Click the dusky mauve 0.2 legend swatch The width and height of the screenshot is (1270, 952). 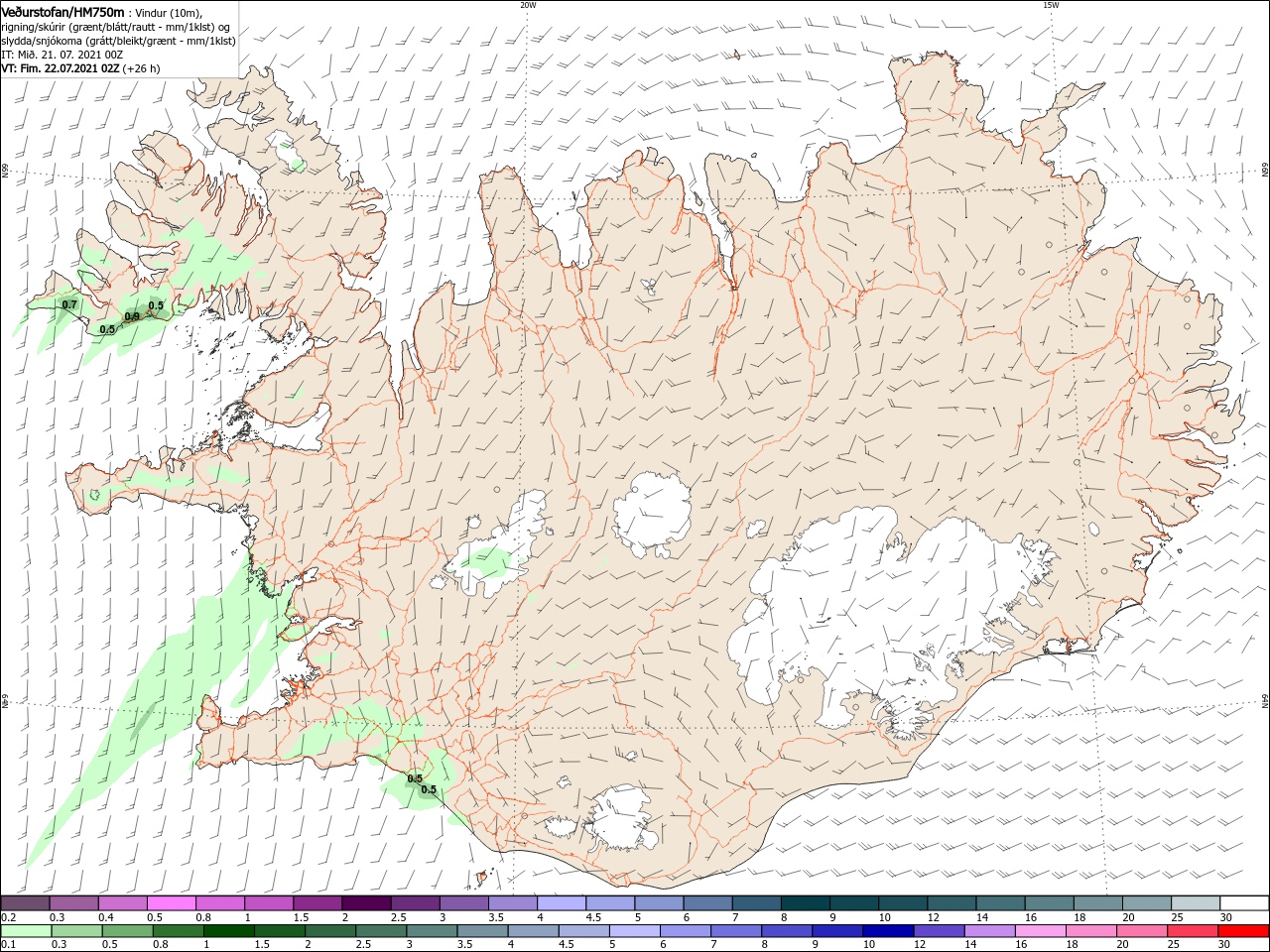(x=25, y=903)
